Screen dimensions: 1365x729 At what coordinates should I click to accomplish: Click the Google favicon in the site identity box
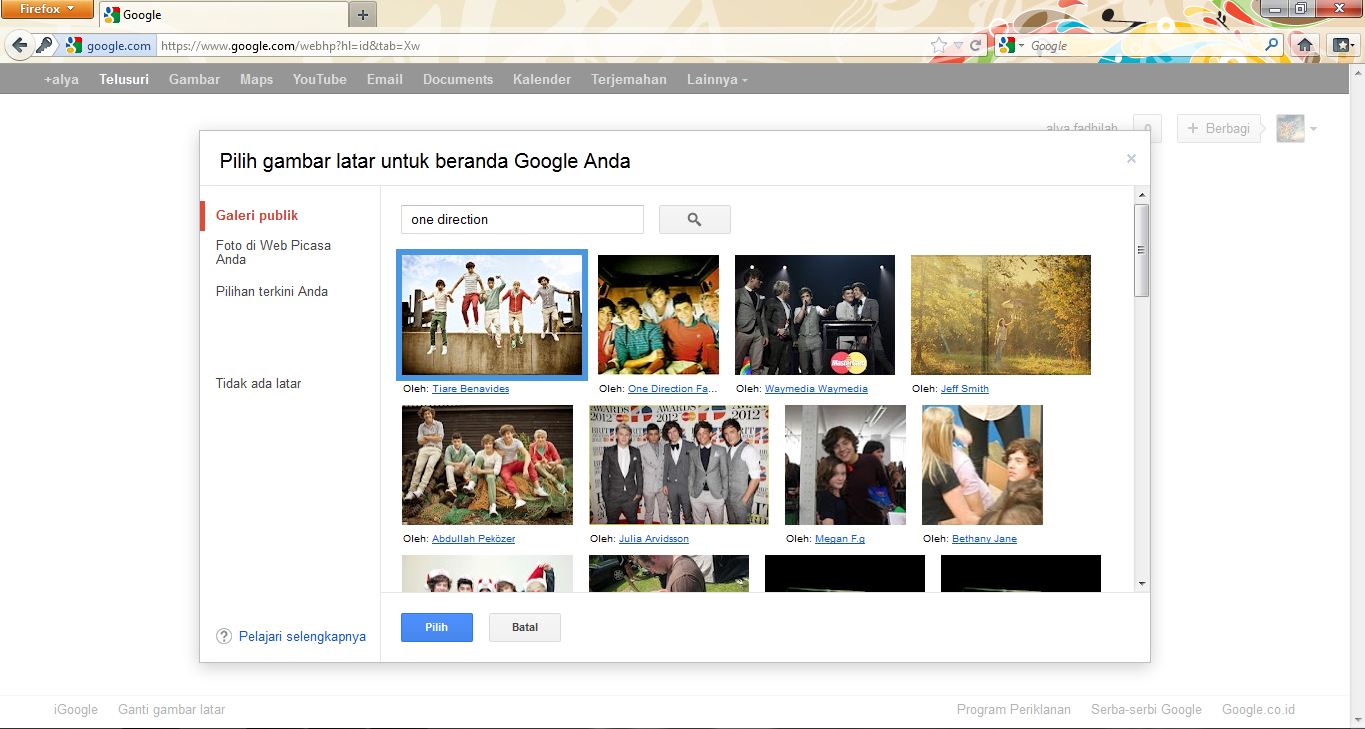[74, 45]
